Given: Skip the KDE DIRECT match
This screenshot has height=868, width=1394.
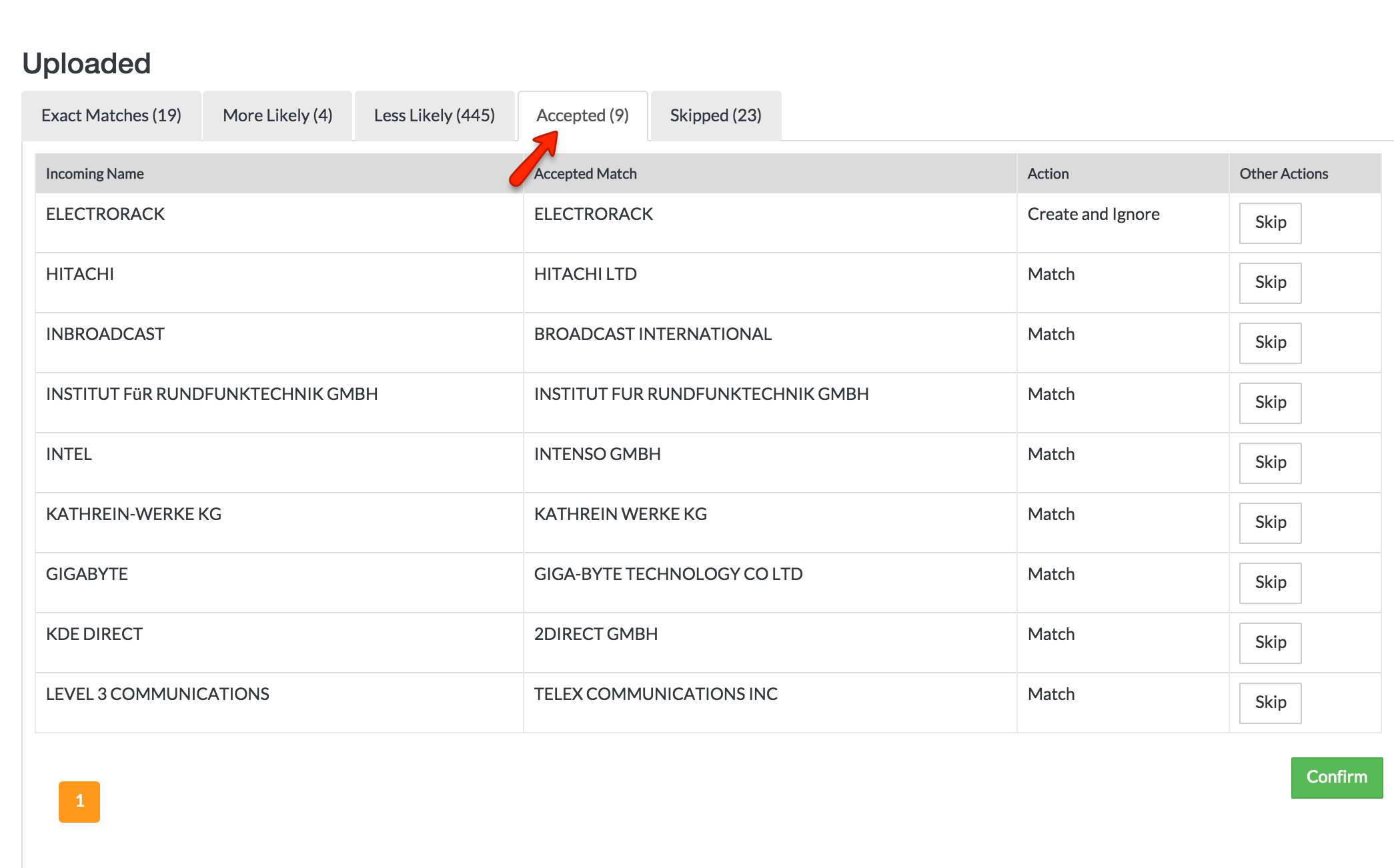Looking at the screenshot, I should click(1269, 643).
